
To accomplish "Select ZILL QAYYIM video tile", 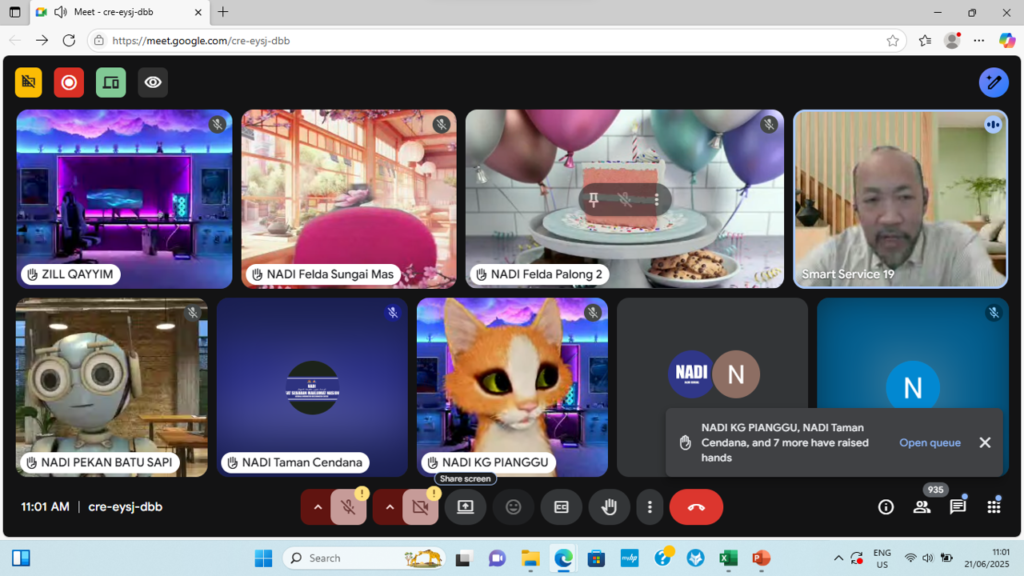I will [x=124, y=199].
